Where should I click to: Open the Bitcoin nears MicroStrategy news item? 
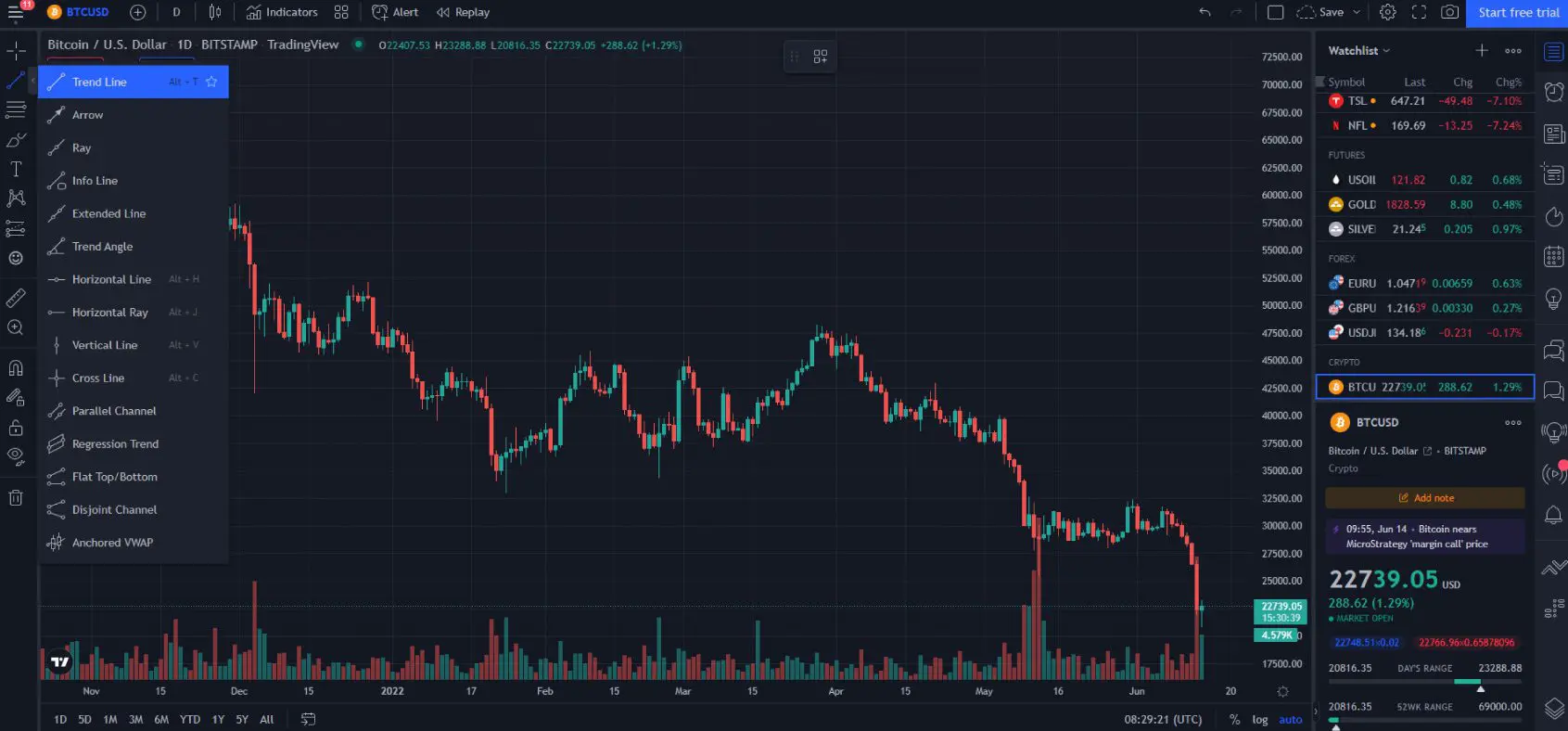pos(1425,536)
